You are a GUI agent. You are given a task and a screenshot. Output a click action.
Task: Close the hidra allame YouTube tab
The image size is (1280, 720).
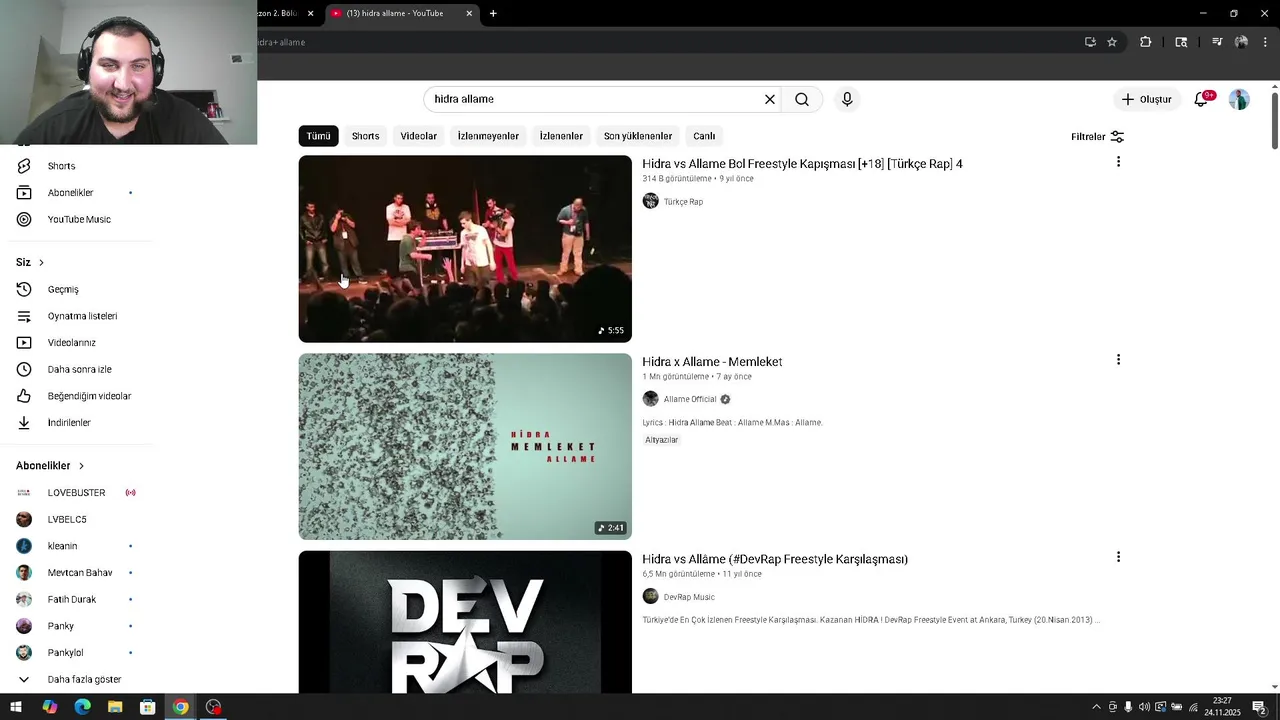(x=469, y=13)
